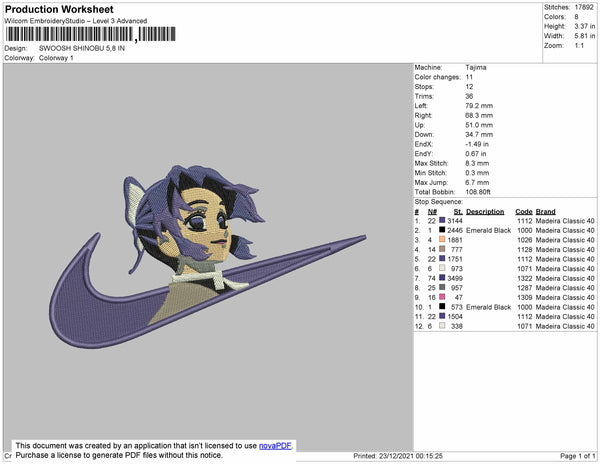Click thread code "1128" in row 4
600x464 pixels.
pyautogui.click(x=525, y=249)
